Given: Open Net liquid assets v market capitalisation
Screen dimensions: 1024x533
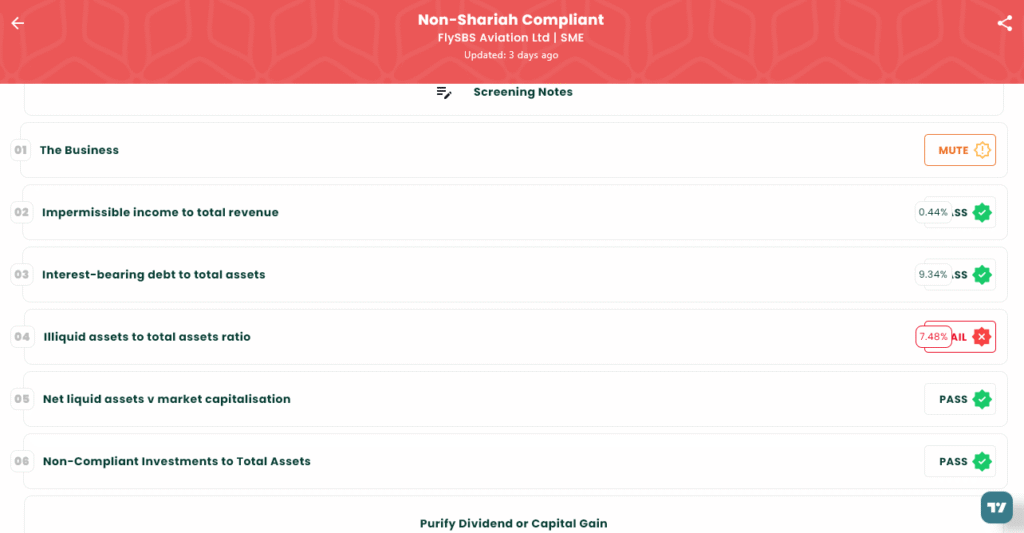Looking at the screenshot, I should 515,399.
